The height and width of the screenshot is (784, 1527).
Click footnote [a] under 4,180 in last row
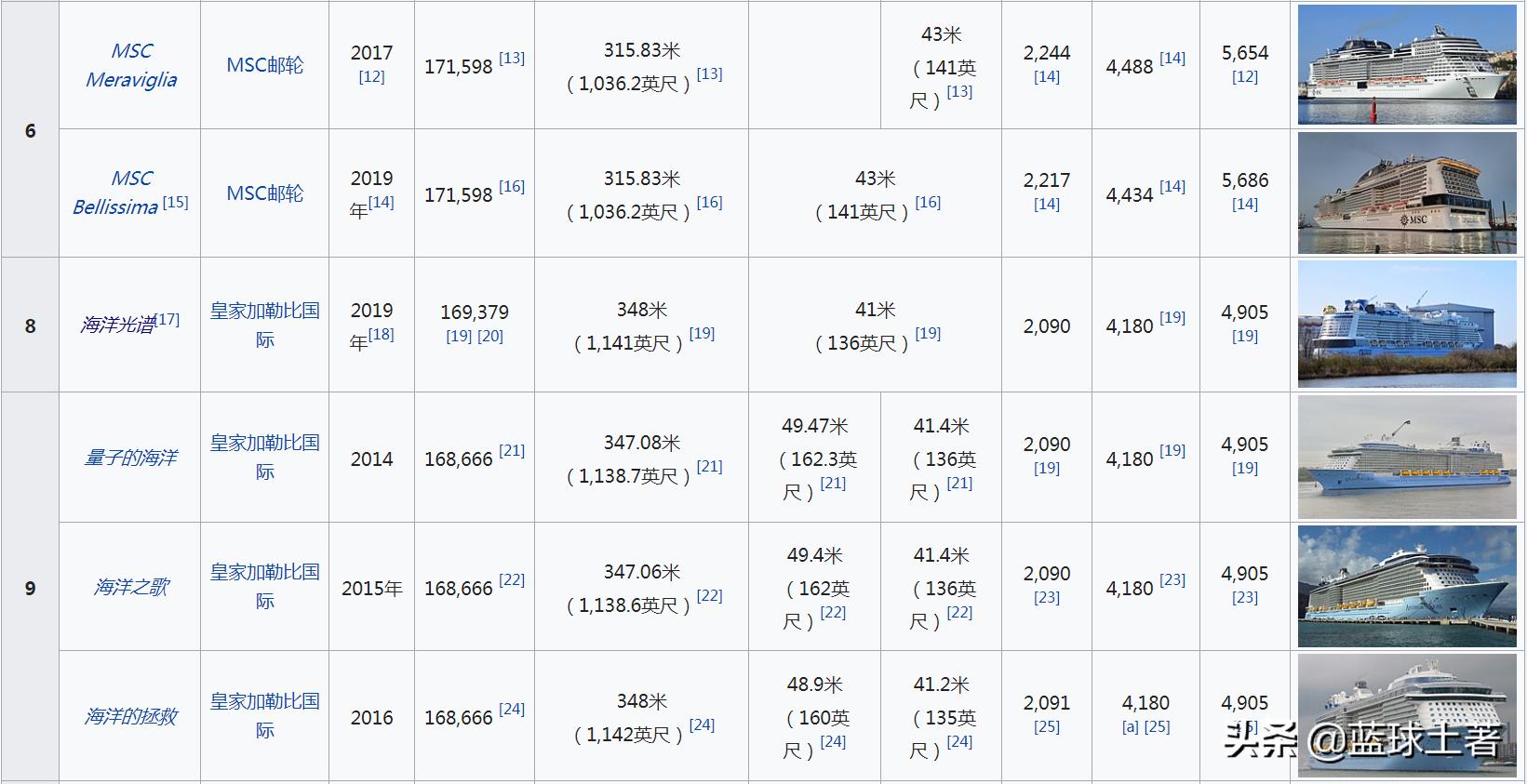pyautogui.click(x=1129, y=727)
